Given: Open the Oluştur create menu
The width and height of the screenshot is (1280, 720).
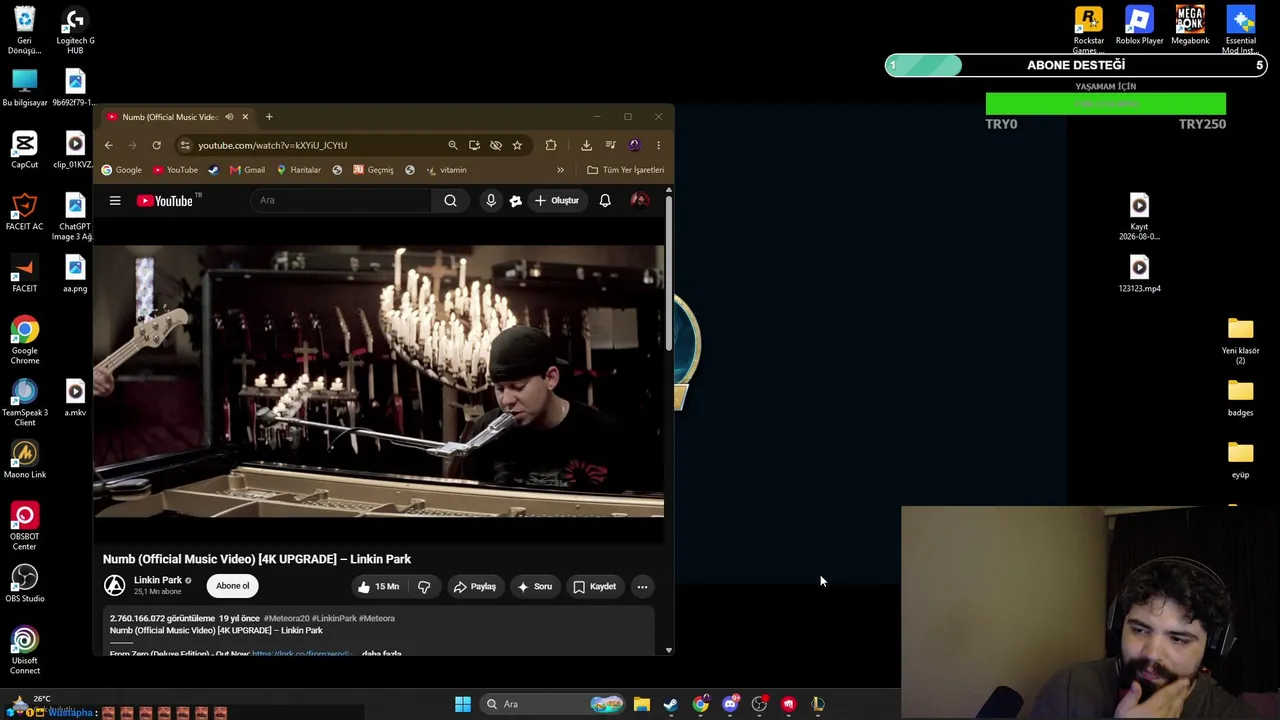Looking at the screenshot, I should pyautogui.click(x=556, y=200).
